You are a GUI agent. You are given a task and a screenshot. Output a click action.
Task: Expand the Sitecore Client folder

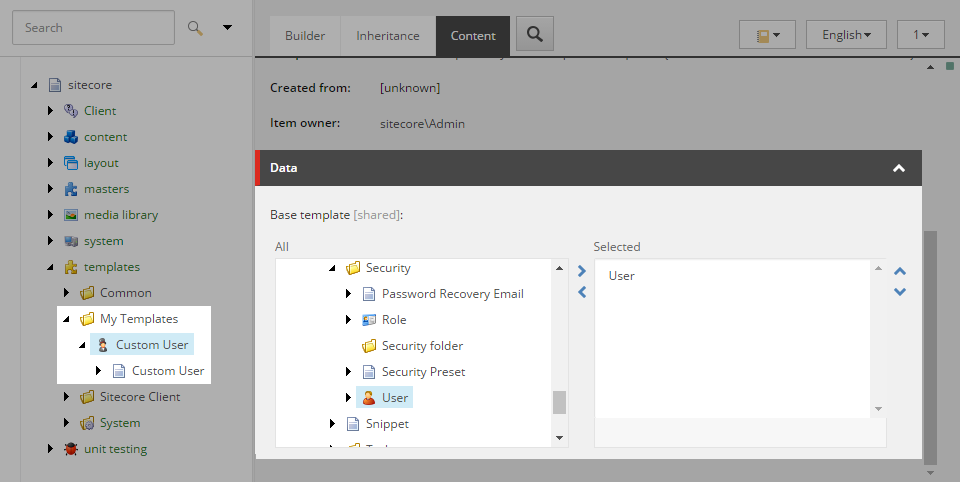(66, 397)
